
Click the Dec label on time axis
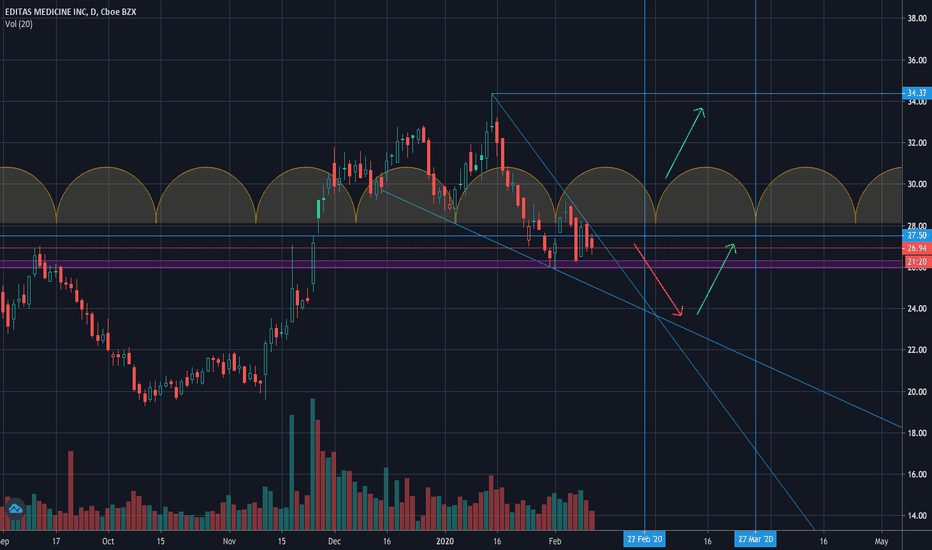[334, 541]
